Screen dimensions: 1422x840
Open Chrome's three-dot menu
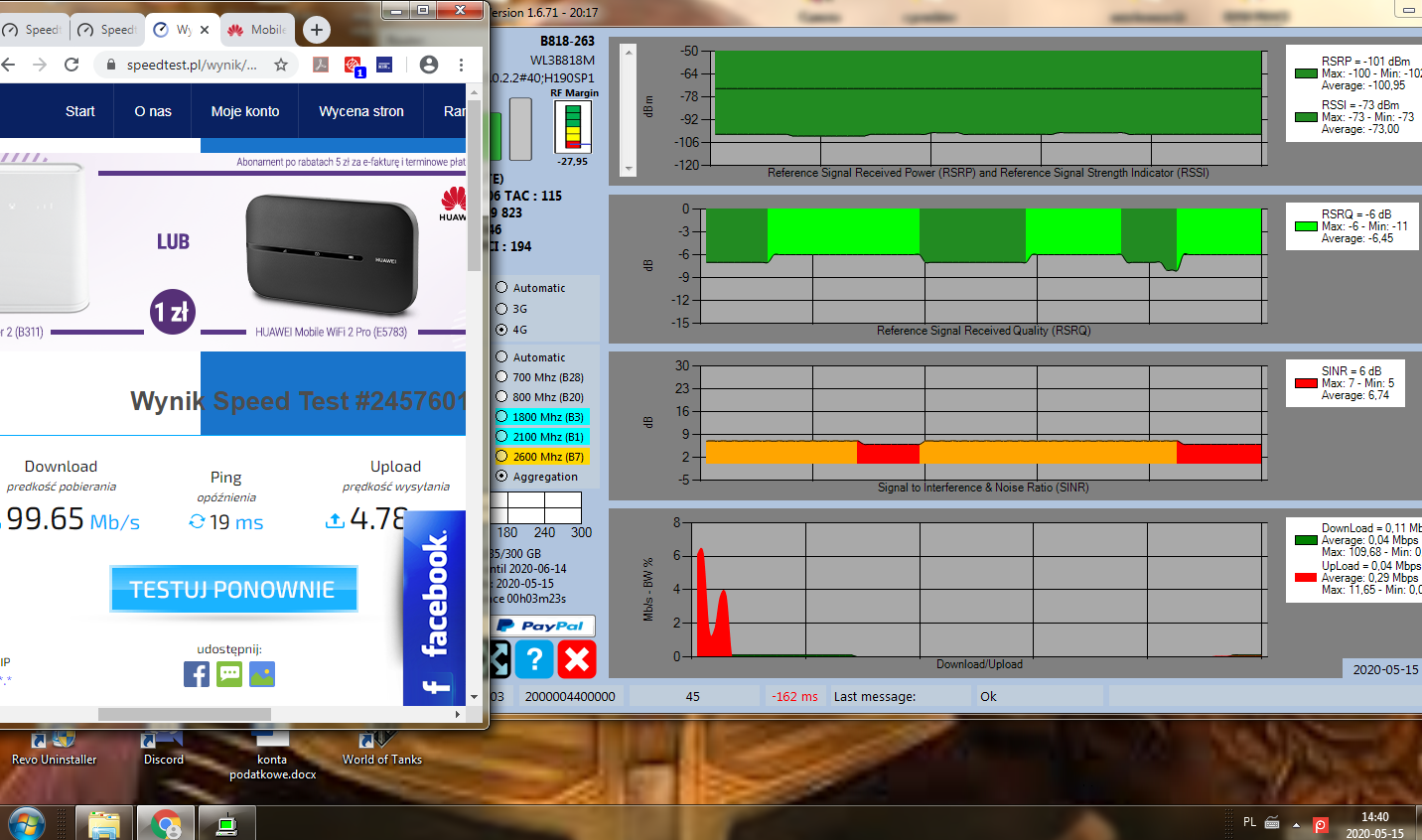pos(461,65)
